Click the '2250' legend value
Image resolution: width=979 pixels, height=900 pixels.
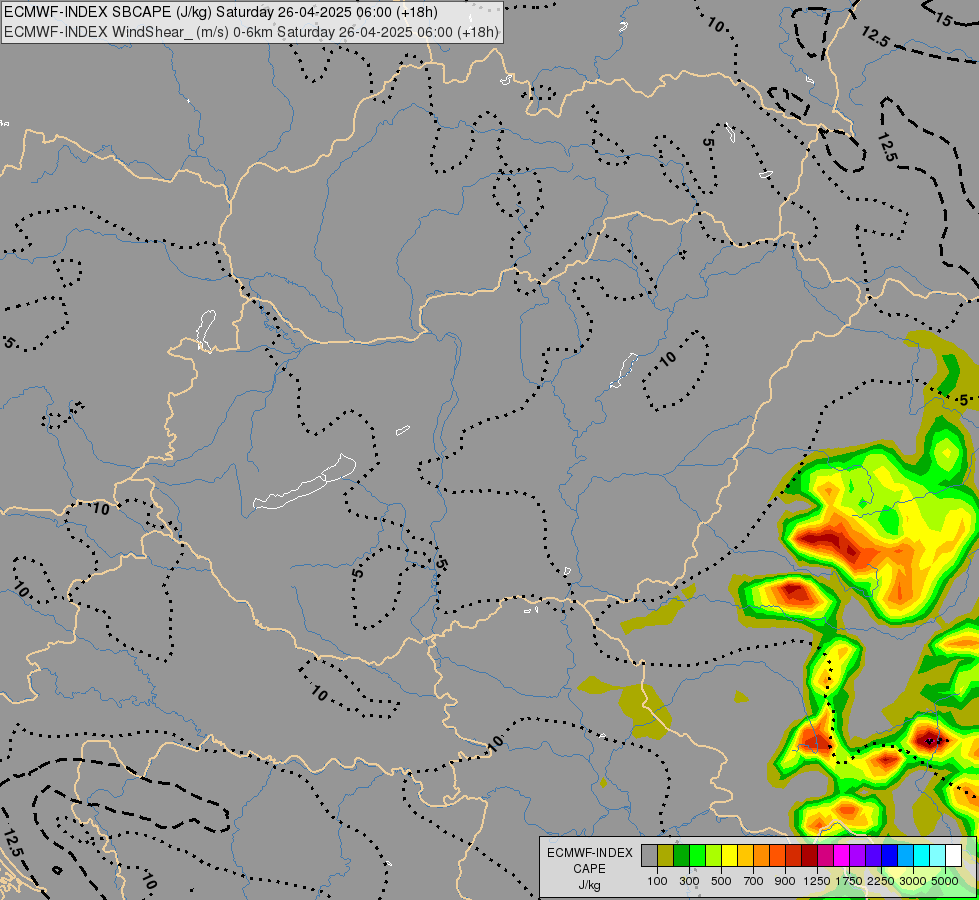click(881, 881)
